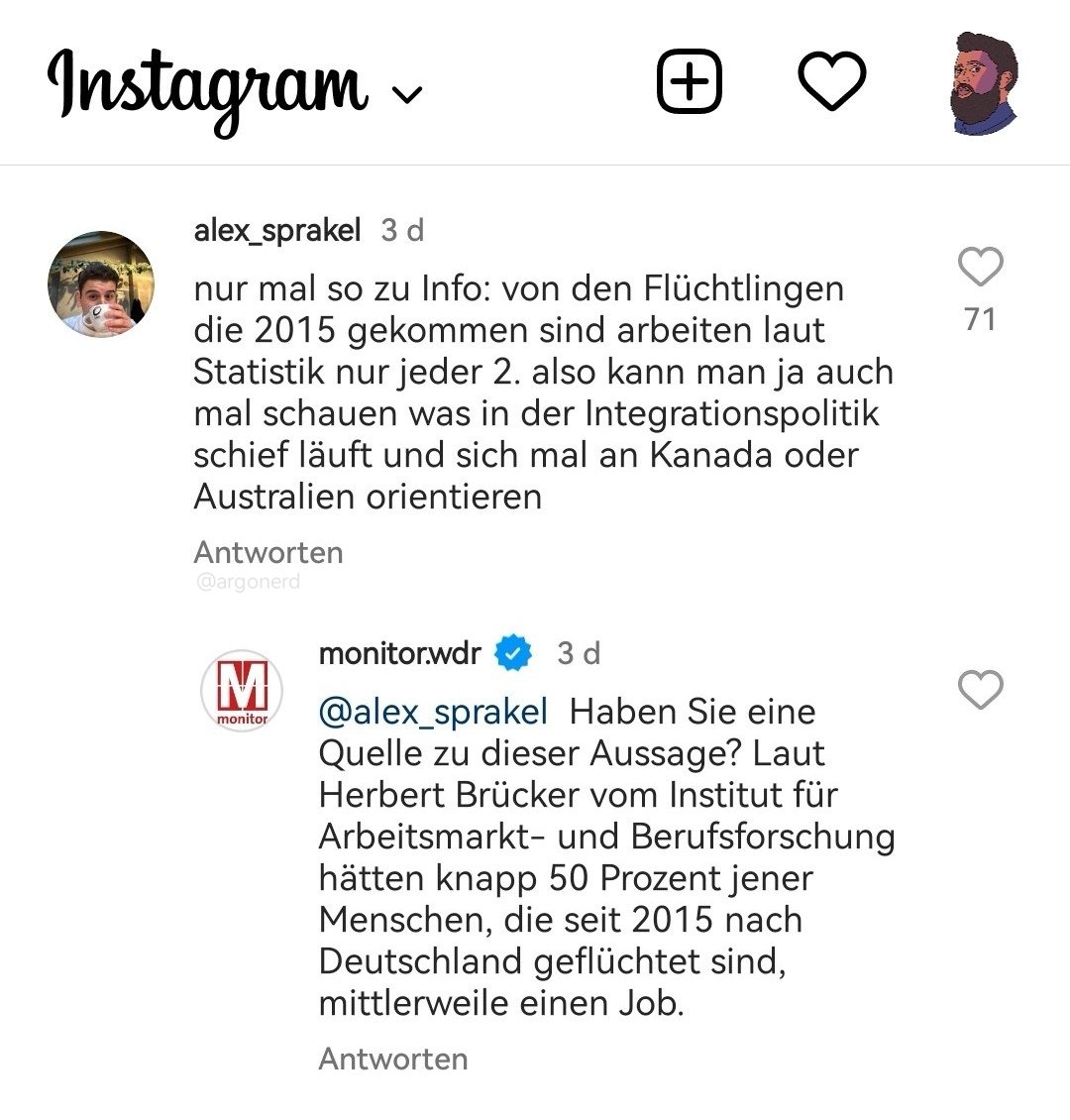1070x1120 pixels.
Task: Like the monitor.wdr reply
Action: (981, 689)
